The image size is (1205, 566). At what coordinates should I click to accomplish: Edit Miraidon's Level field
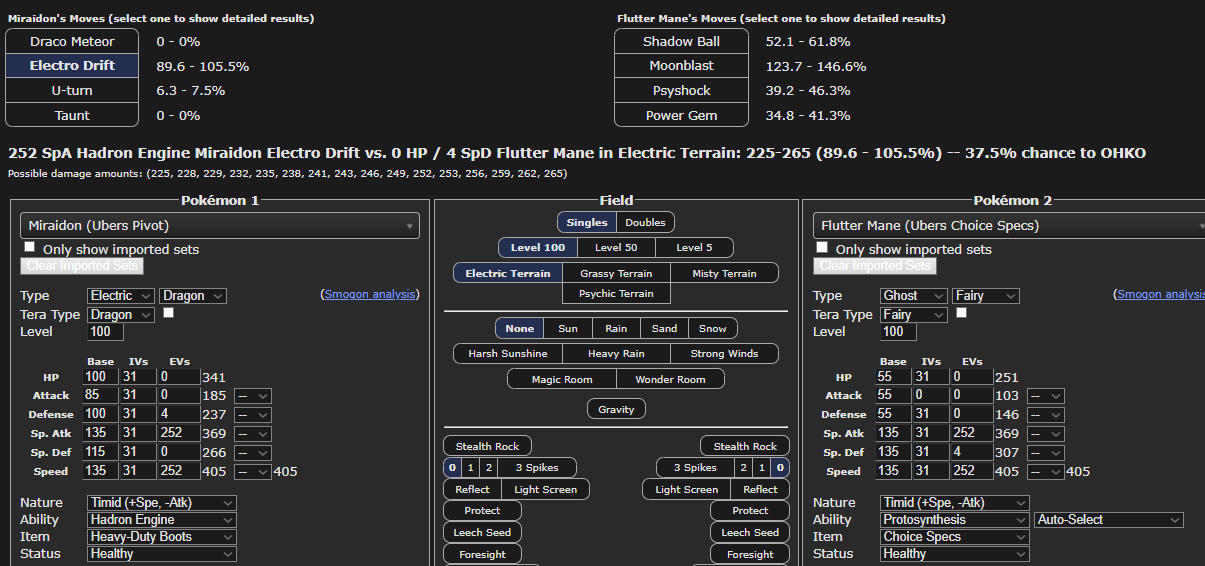coord(105,331)
